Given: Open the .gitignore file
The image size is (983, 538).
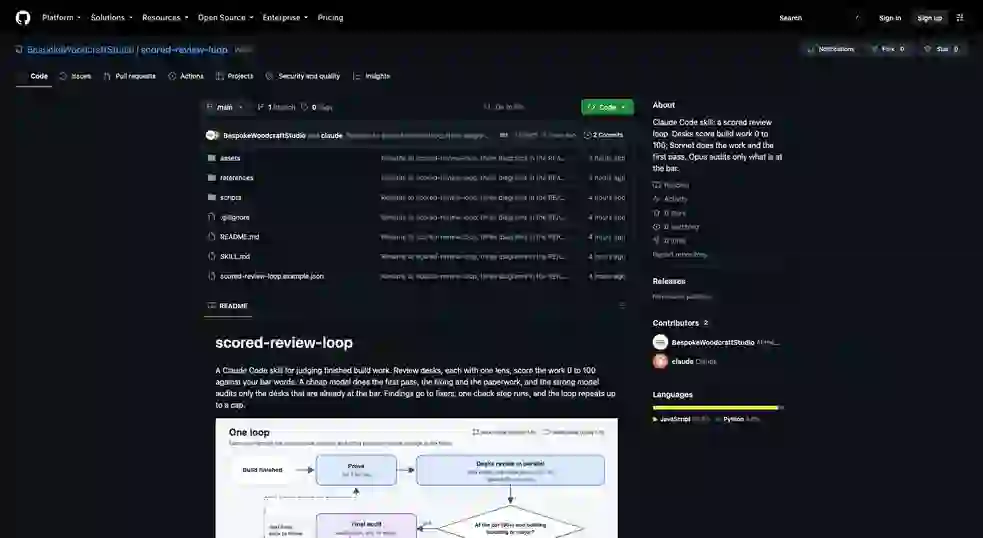Looking at the screenshot, I should pos(235,218).
